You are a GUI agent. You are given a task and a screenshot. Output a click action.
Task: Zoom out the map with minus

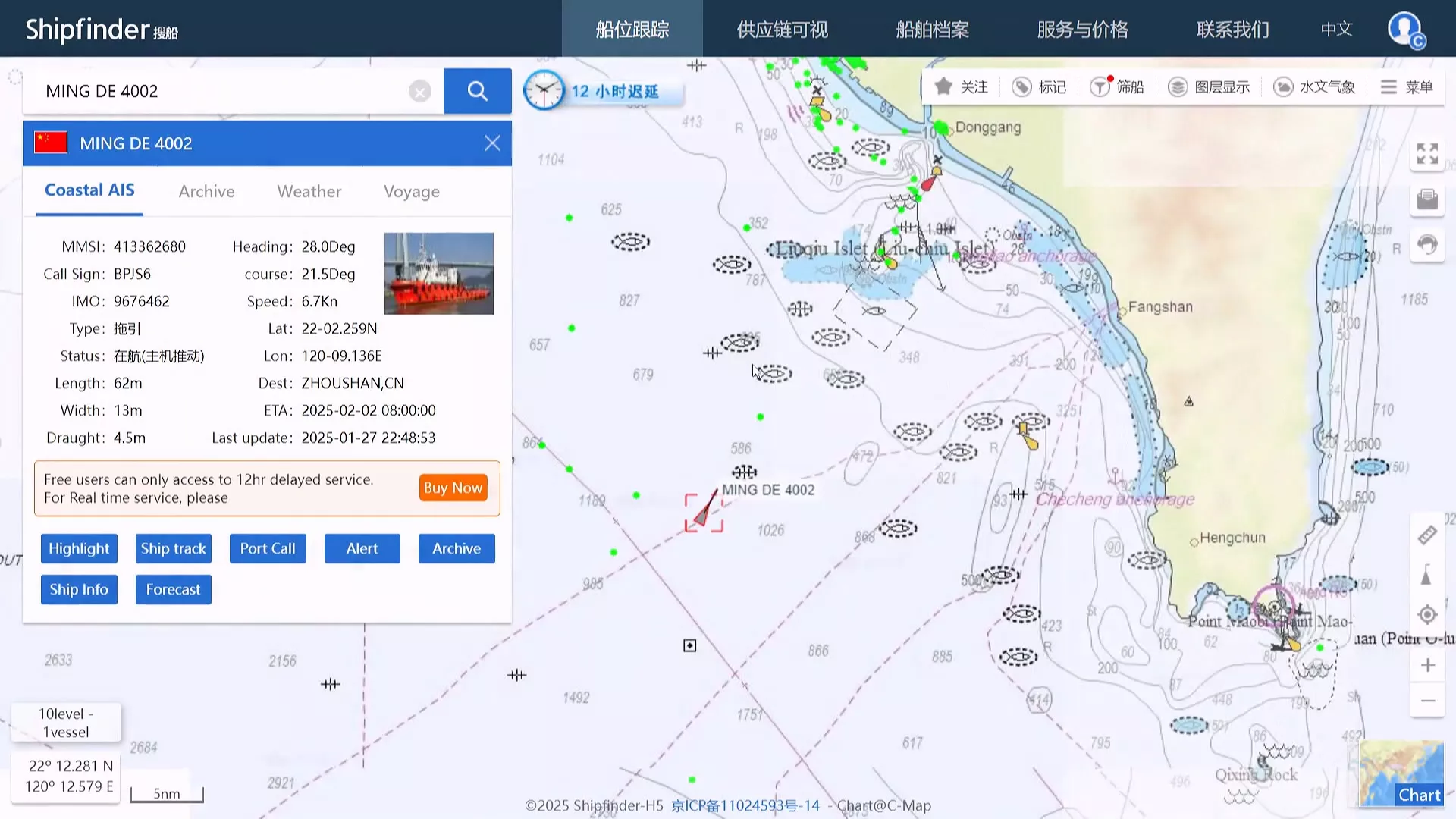click(x=1427, y=701)
